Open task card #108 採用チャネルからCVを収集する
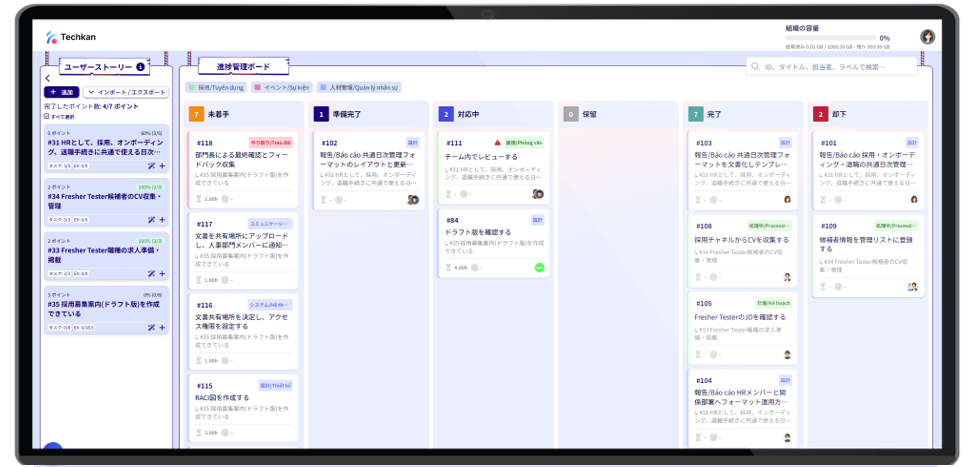970x467 pixels. [742, 251]
